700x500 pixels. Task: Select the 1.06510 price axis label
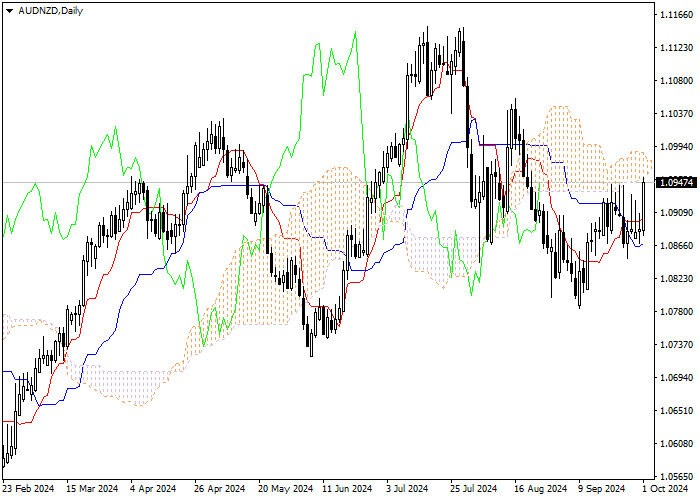(x=676, y=411)
